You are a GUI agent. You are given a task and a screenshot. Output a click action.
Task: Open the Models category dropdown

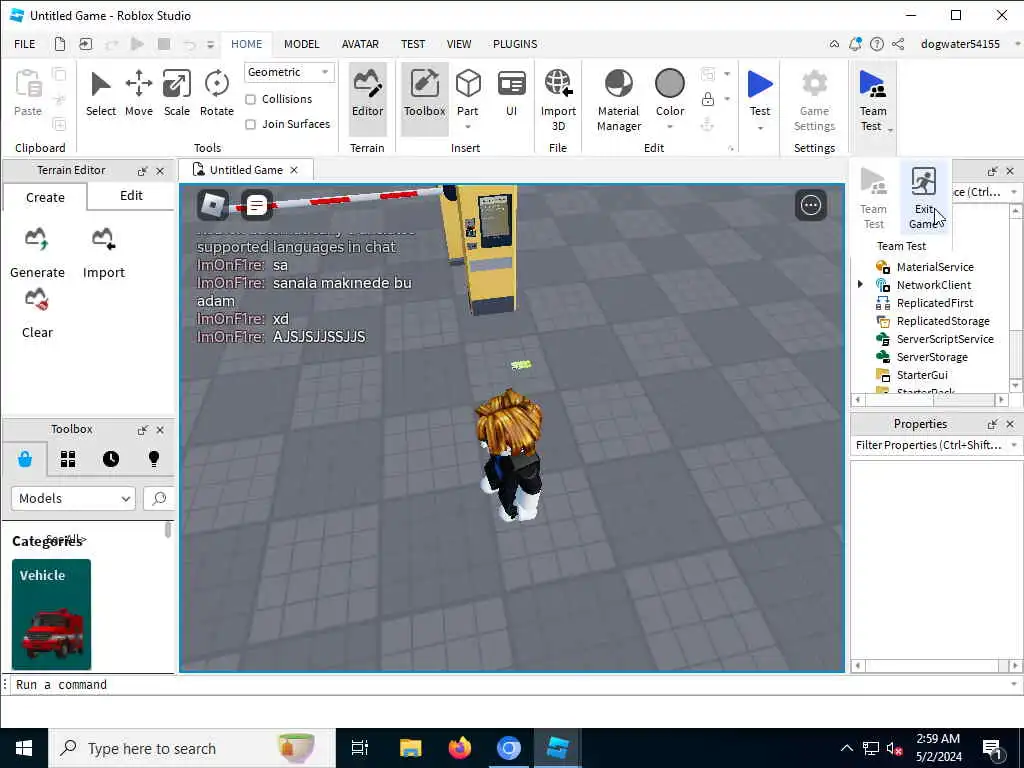73,499
